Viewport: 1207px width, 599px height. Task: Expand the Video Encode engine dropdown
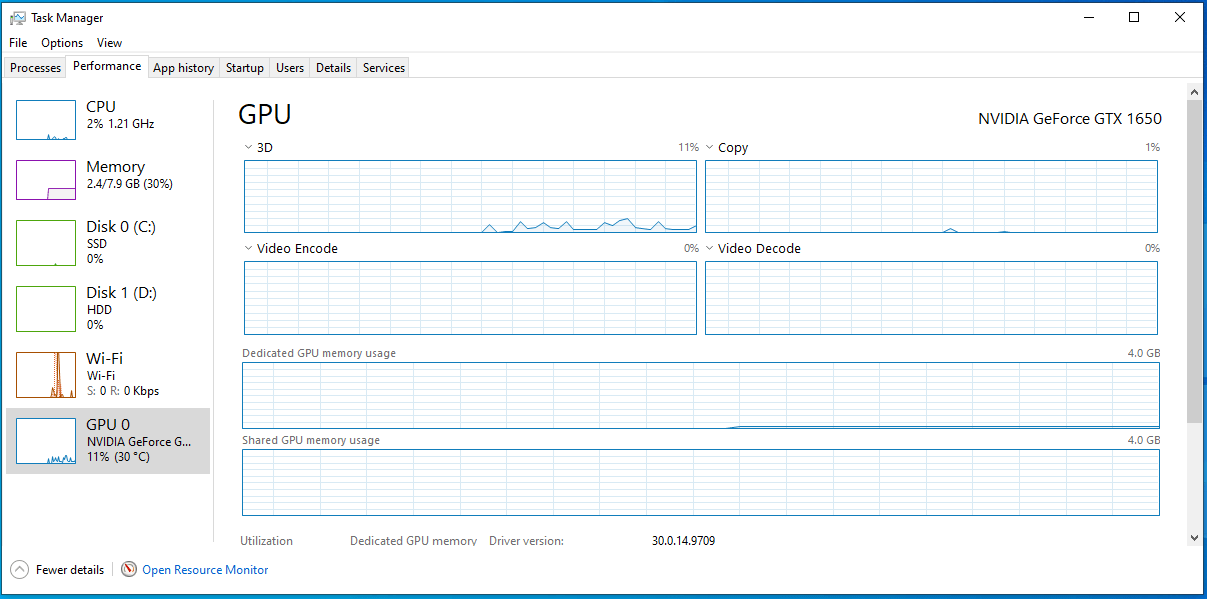point(249,249)
